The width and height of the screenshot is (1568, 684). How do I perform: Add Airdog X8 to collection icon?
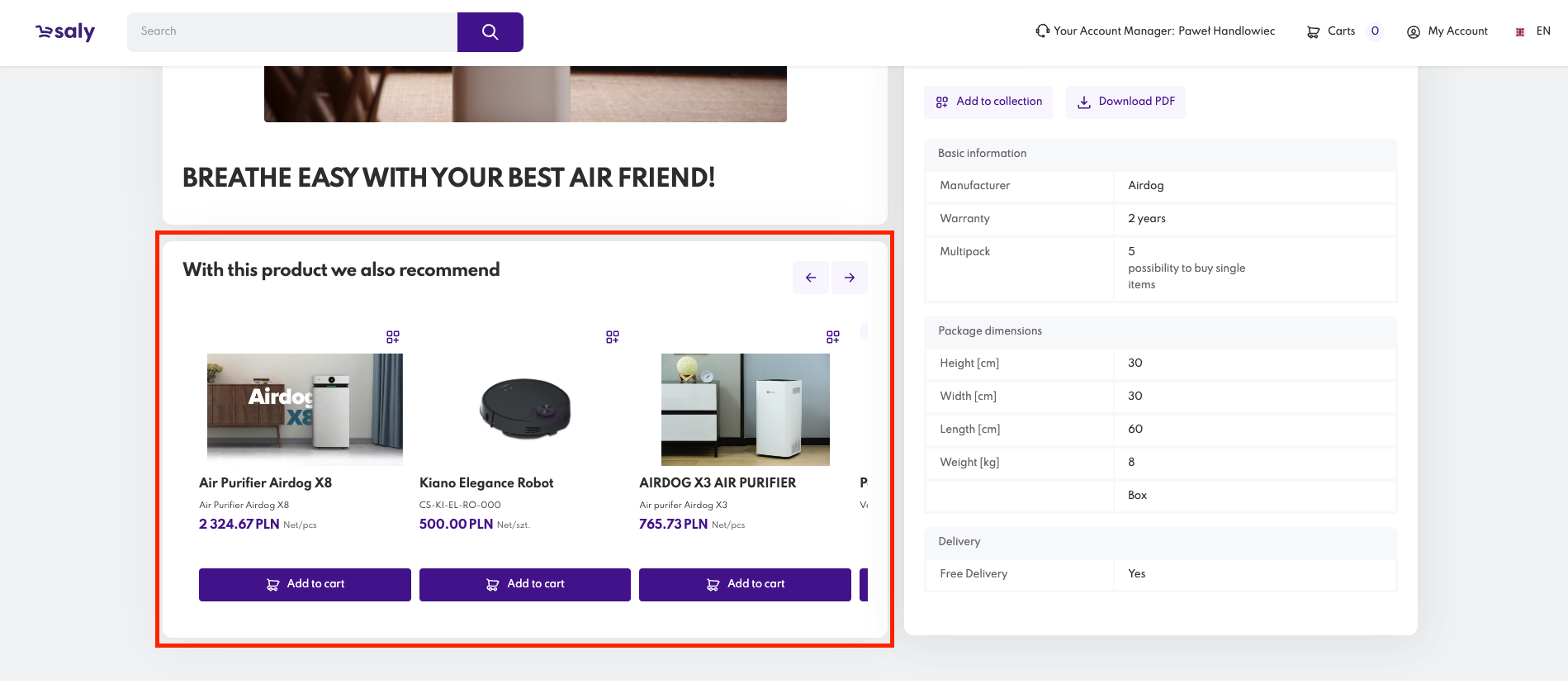(x=393, y=337)
